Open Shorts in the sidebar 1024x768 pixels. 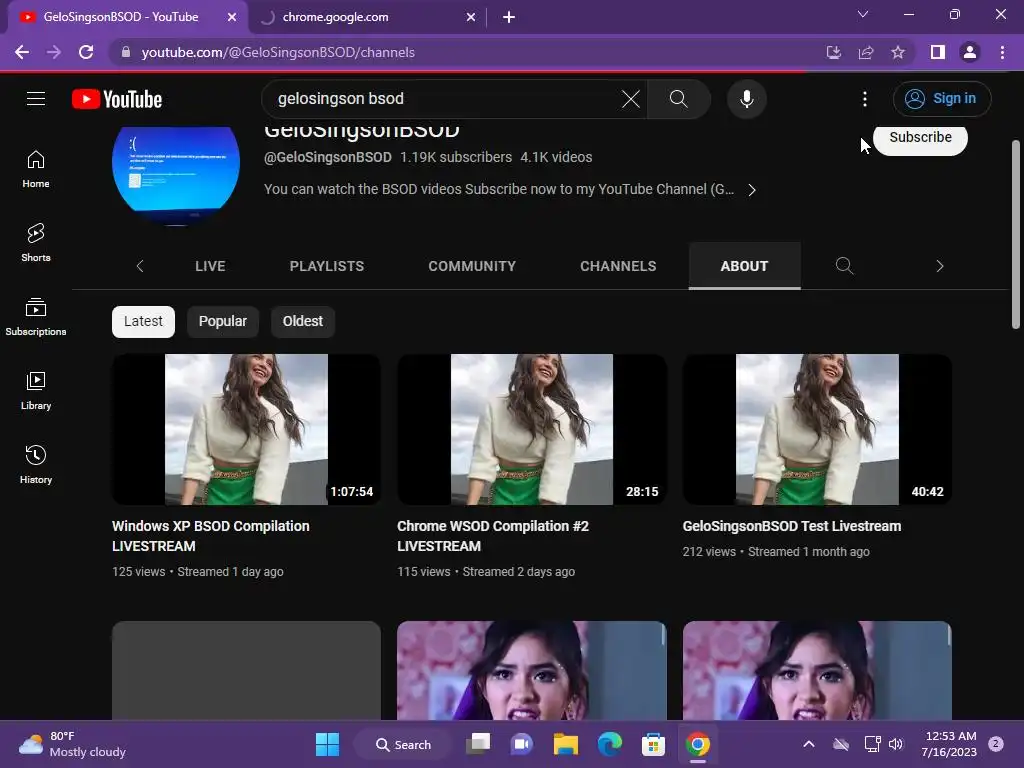tap(36, 243)
